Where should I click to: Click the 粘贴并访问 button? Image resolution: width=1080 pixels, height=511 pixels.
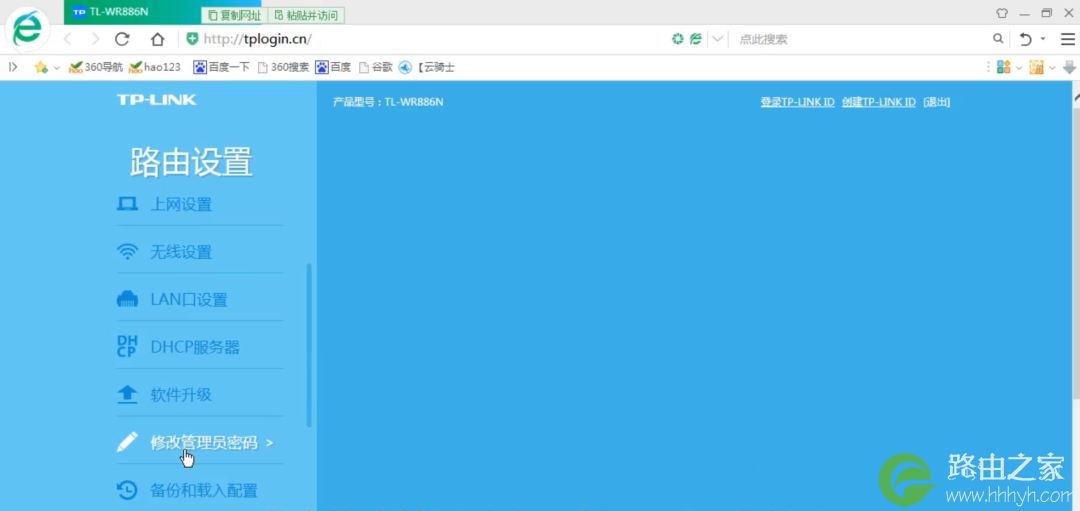(307, 14)
